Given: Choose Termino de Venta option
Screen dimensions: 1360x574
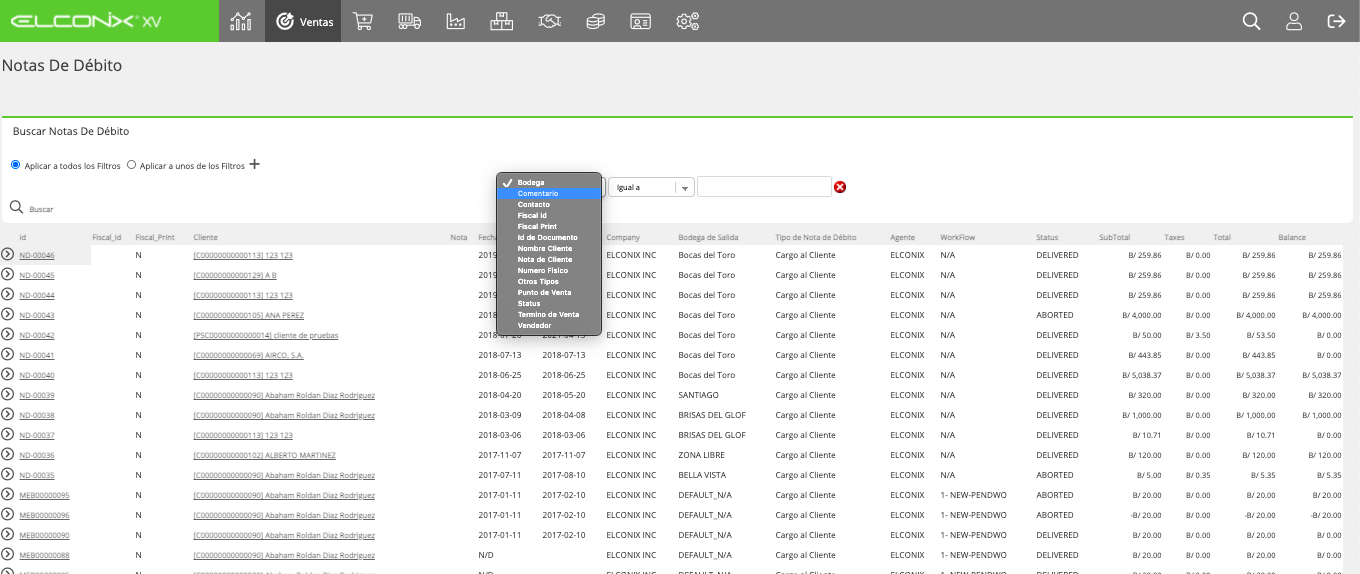Looking at the screenshot, I should pos(549,315).
